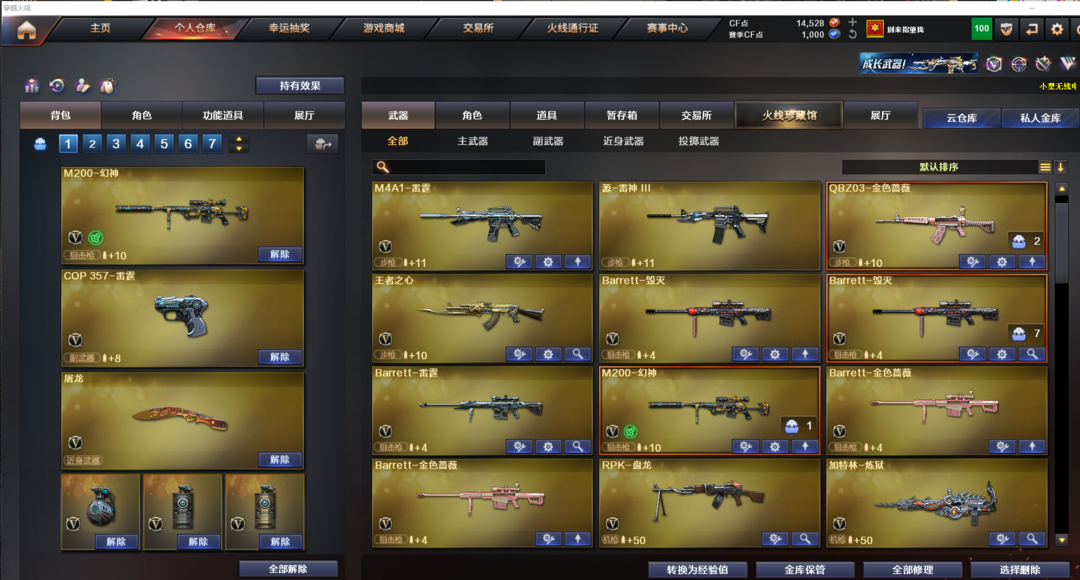
Task: Click the backpack share arrow icon
Action: point(322,144)
